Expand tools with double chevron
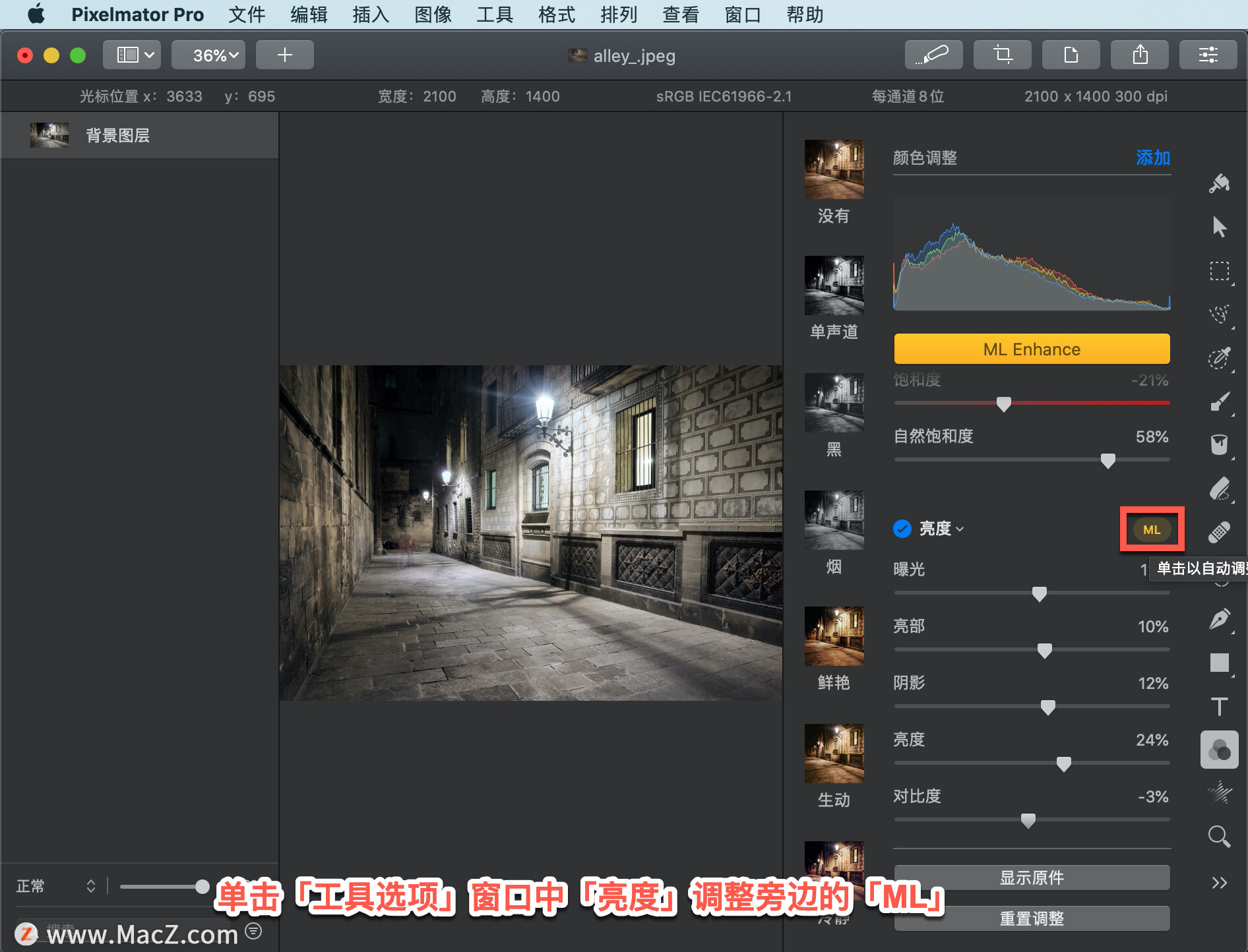The image size is (1248, 952). (x=1219, y=883)
